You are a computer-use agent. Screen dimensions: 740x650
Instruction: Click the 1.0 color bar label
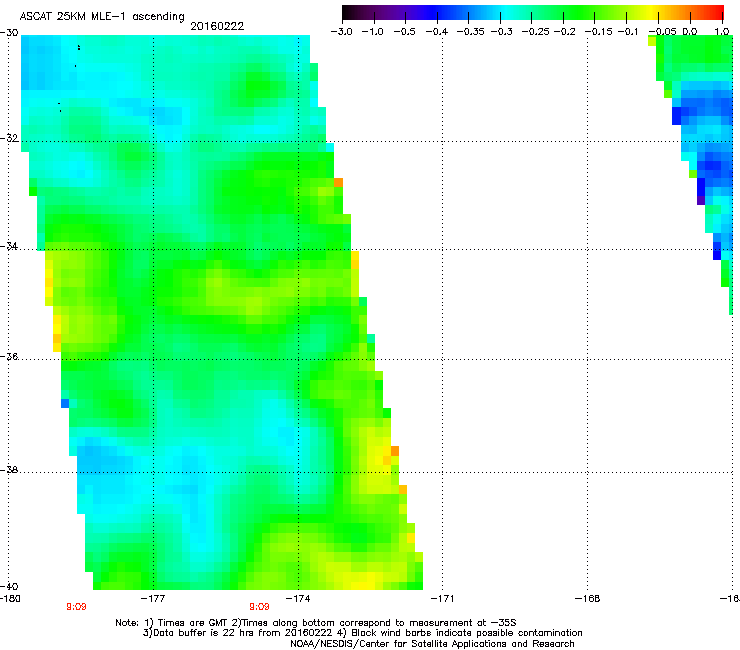722,32
